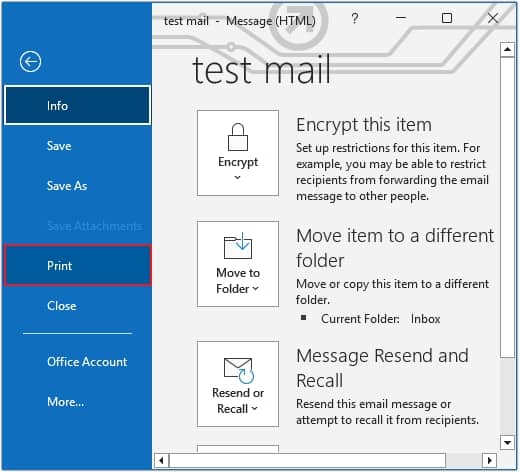The height and width of the screenshot is (473, 520).
Task: Select Save in the left menu
Action: click(x=77, y=146)
